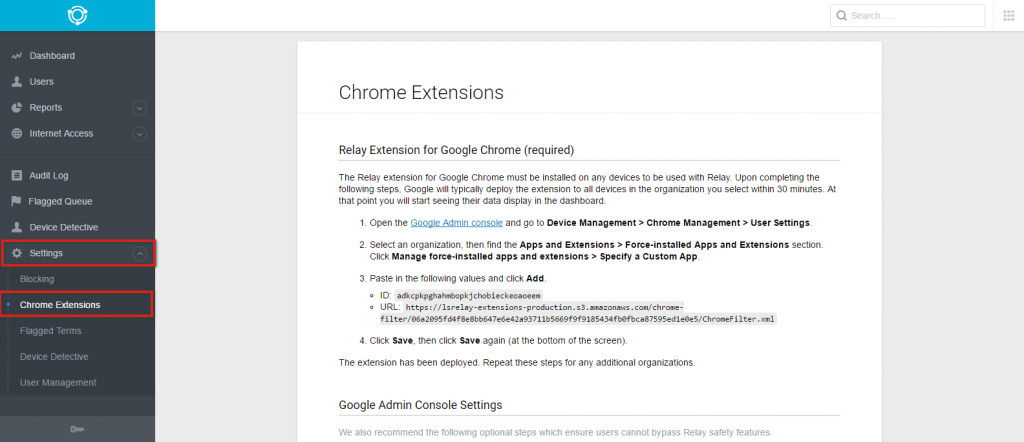Screen dimensions: 1024x442
Task: Click the Settings gear icon
Action: [17, 253]
